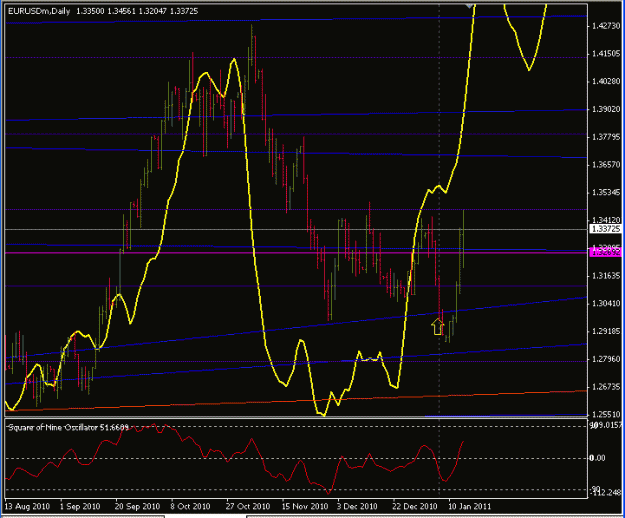Click the 1.31635 price scale label
Viewport: 625px width, 518px height.
pos(606,276)
